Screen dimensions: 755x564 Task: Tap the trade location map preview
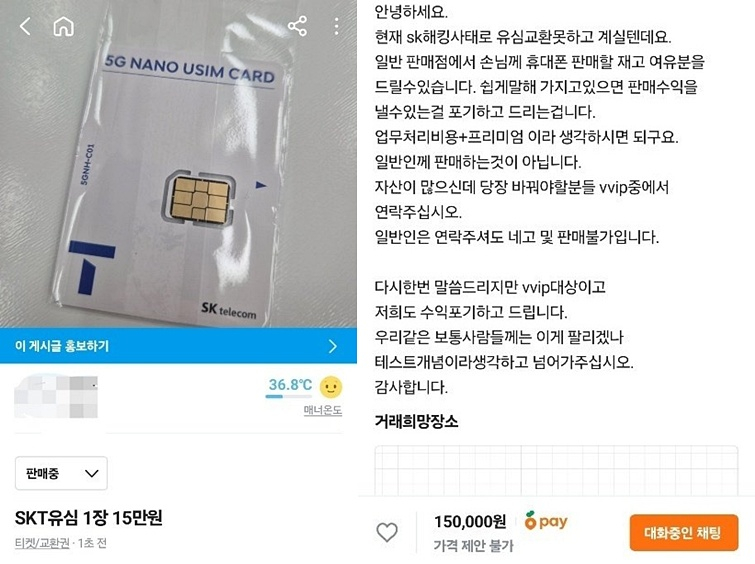[556, 470]
